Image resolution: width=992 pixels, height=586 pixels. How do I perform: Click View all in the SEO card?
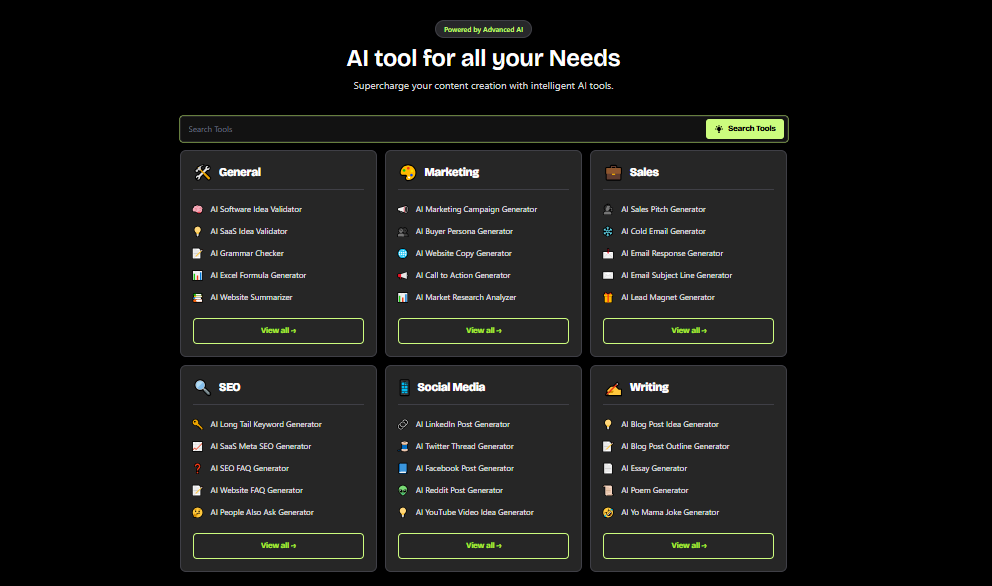click(x=278, y=545)
